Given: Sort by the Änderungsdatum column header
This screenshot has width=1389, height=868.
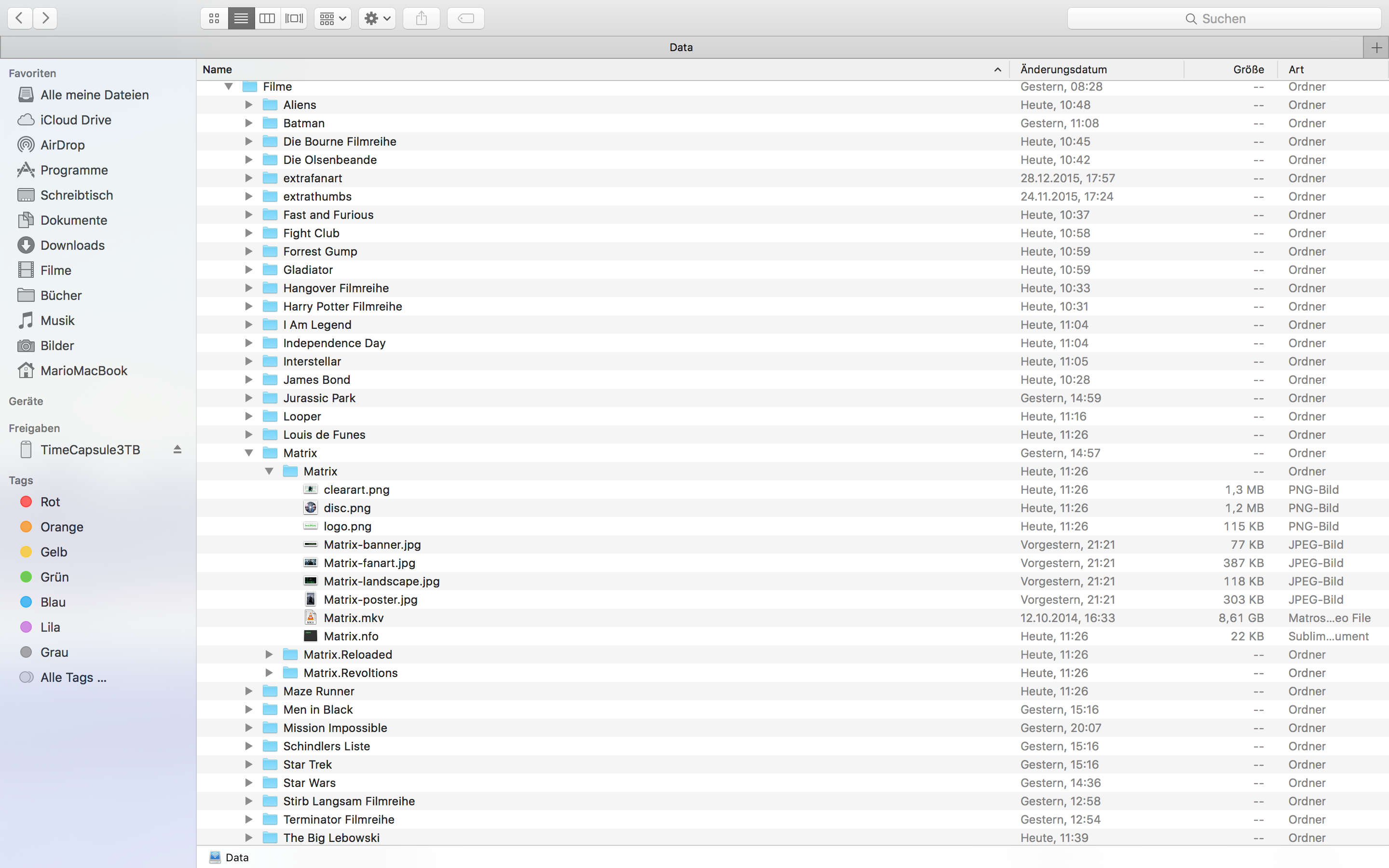Looking at the screenshot, I should 1096,69.
